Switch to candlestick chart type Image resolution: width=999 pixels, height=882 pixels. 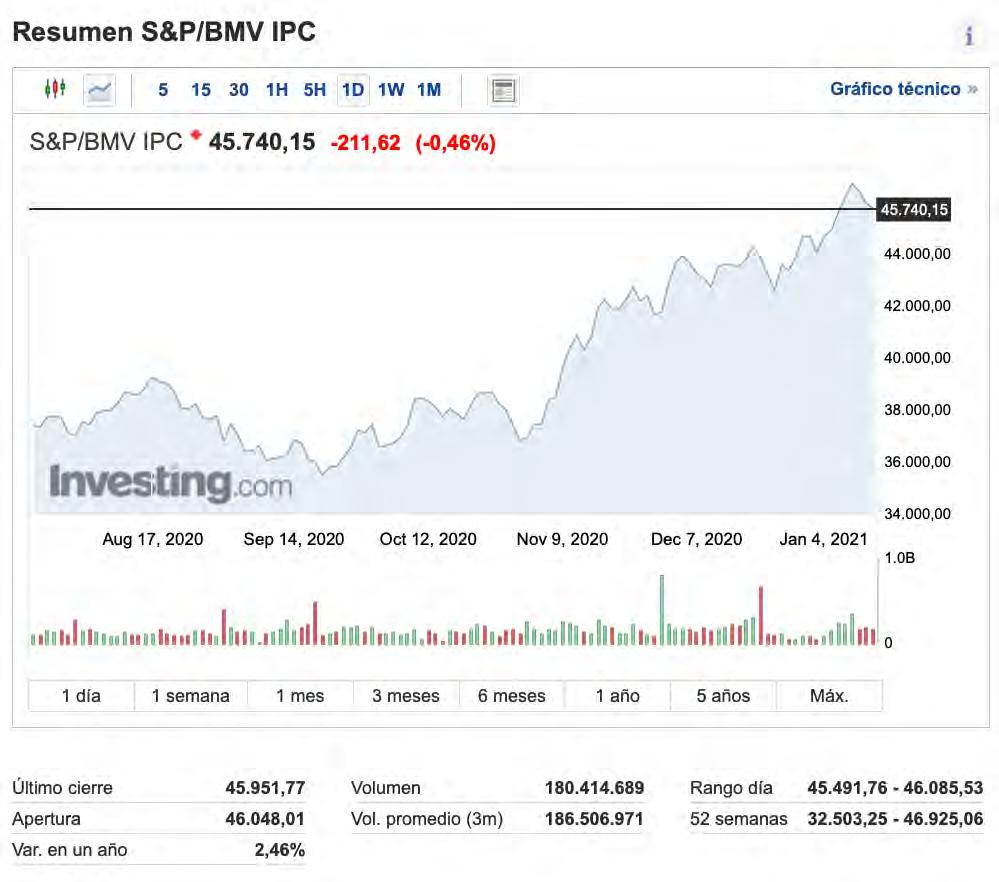55,90
